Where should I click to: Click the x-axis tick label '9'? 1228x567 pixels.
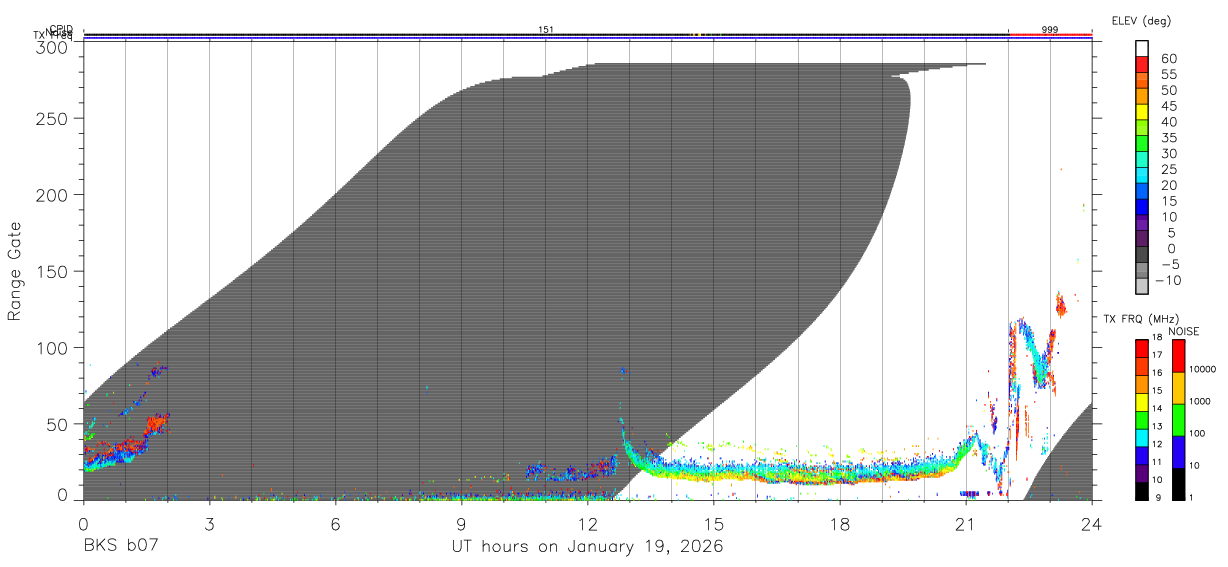pos(461,523)
